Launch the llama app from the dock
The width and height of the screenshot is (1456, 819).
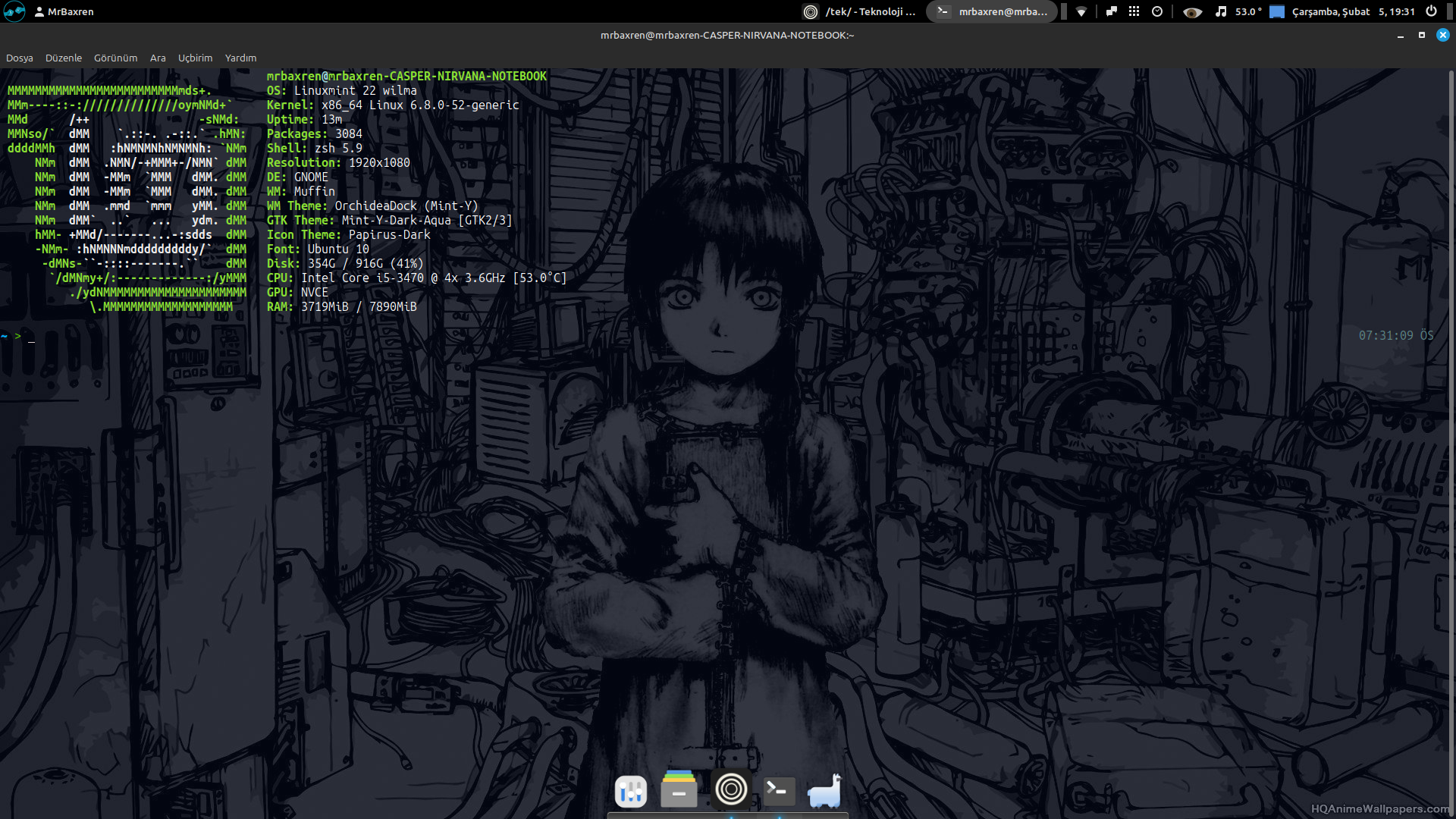[x=825, y=790]
